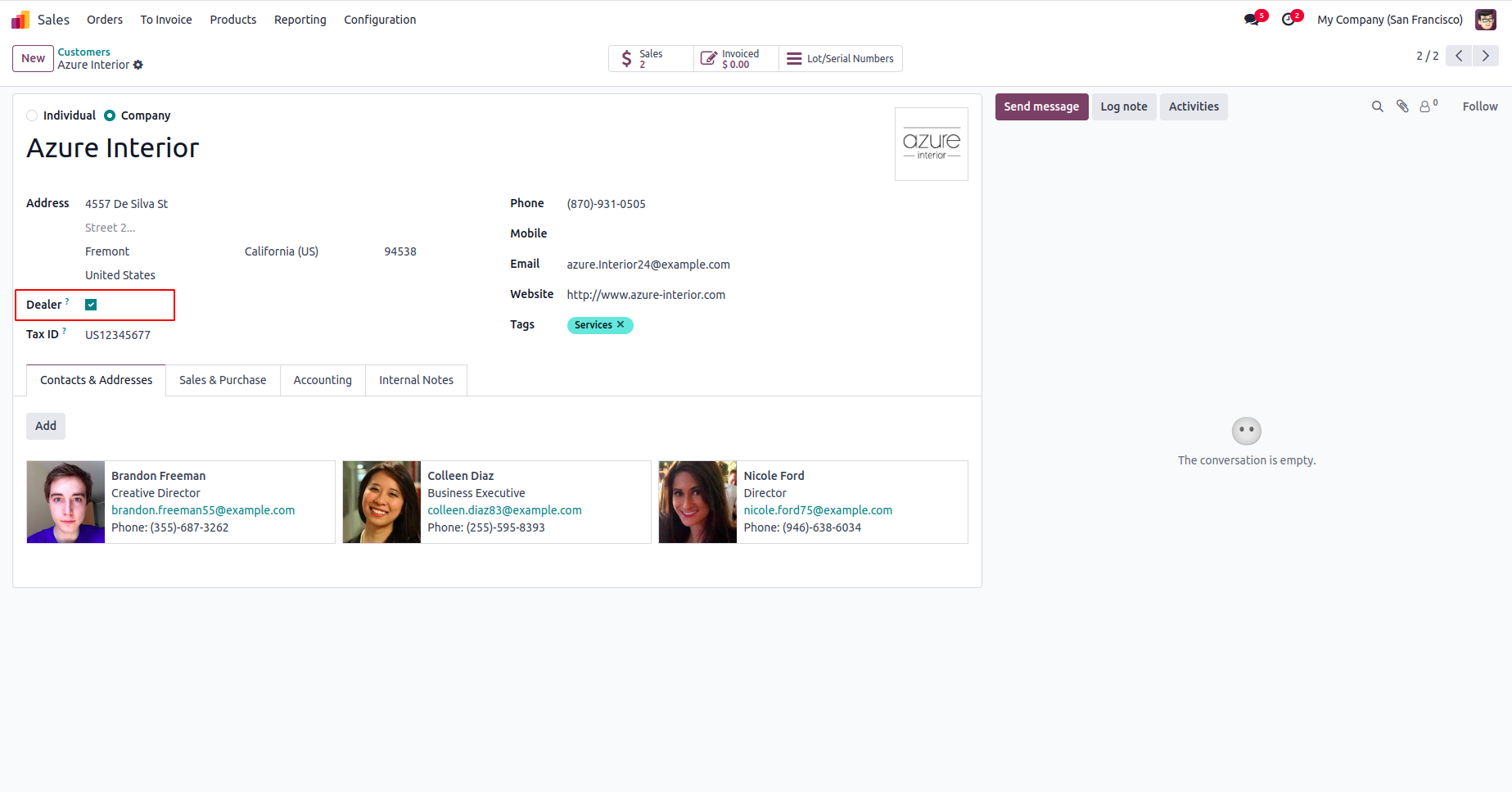Go to previous record arrow
The height and width of the screenshot is (792, 1512).
(x=1459, y=56)
